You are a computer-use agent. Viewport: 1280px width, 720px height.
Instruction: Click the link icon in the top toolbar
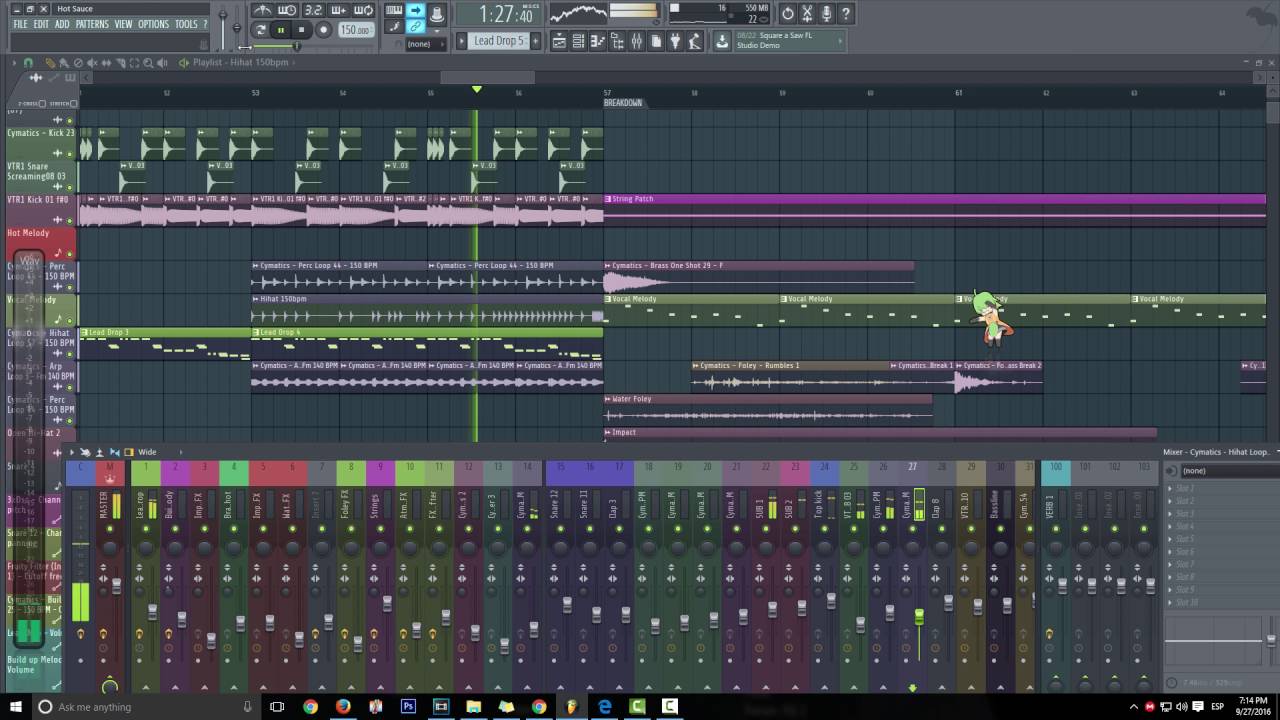[x=416, y=26]
